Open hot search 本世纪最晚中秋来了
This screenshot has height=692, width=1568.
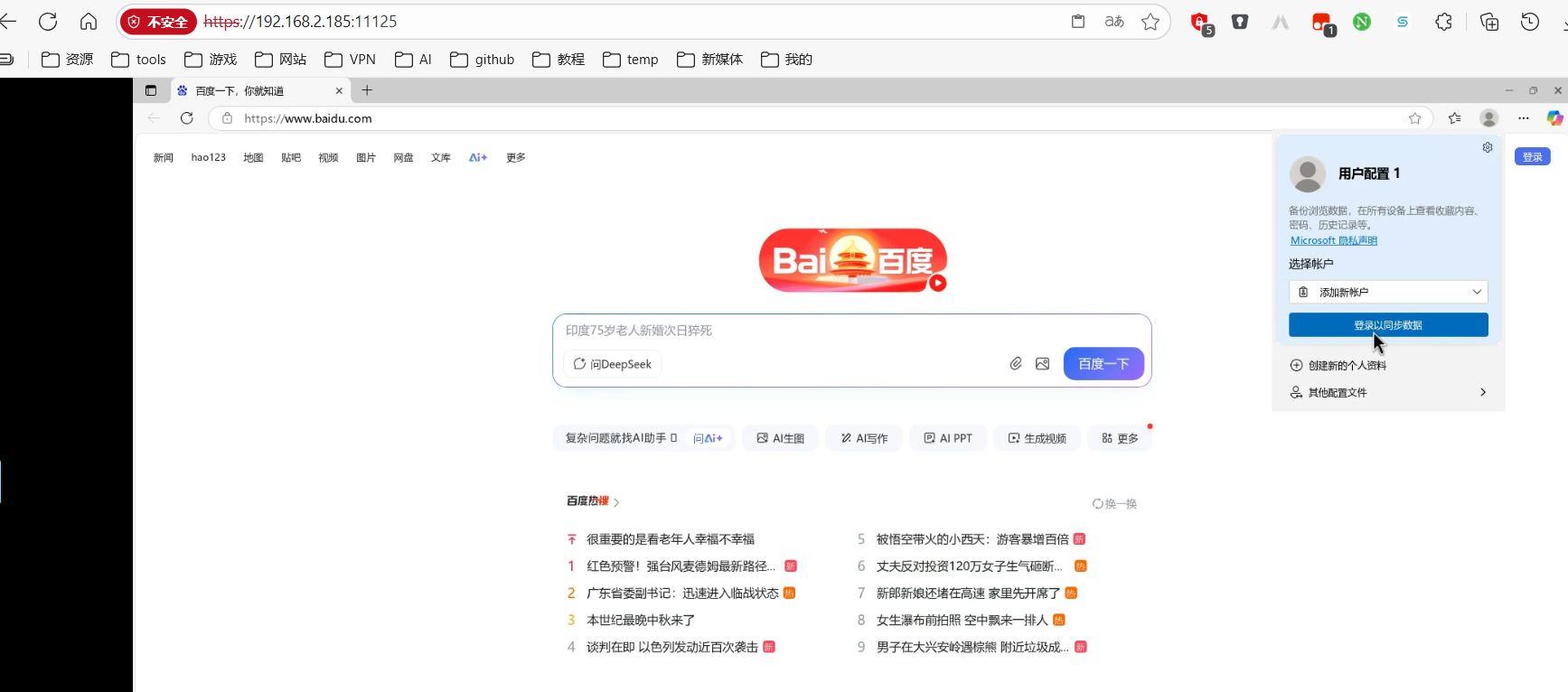[x=641, y=620]
